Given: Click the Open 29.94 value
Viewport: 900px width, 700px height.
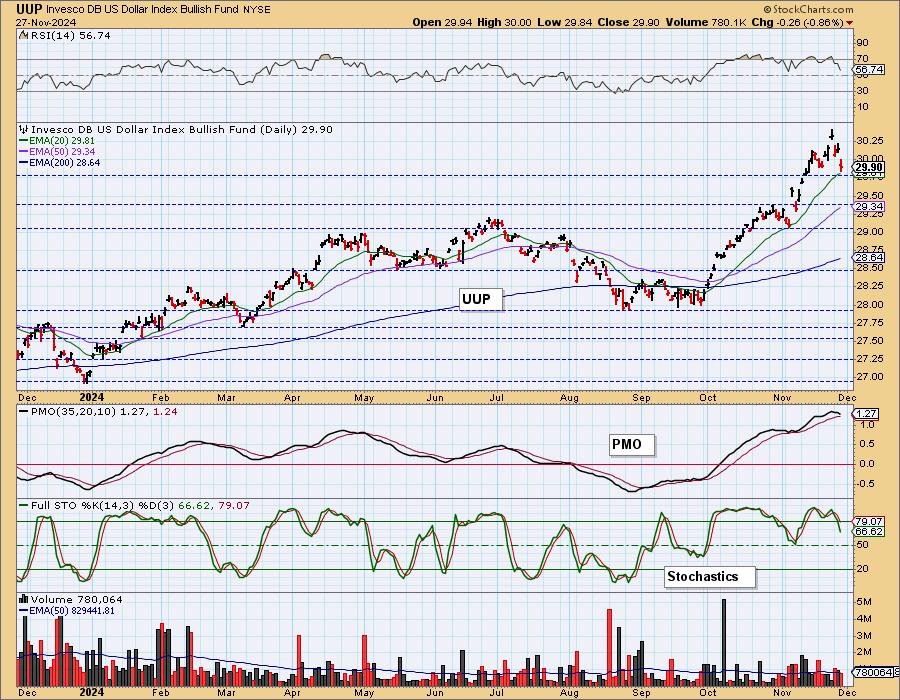Looking at the screenshot, I should click(x=443, y=22).
